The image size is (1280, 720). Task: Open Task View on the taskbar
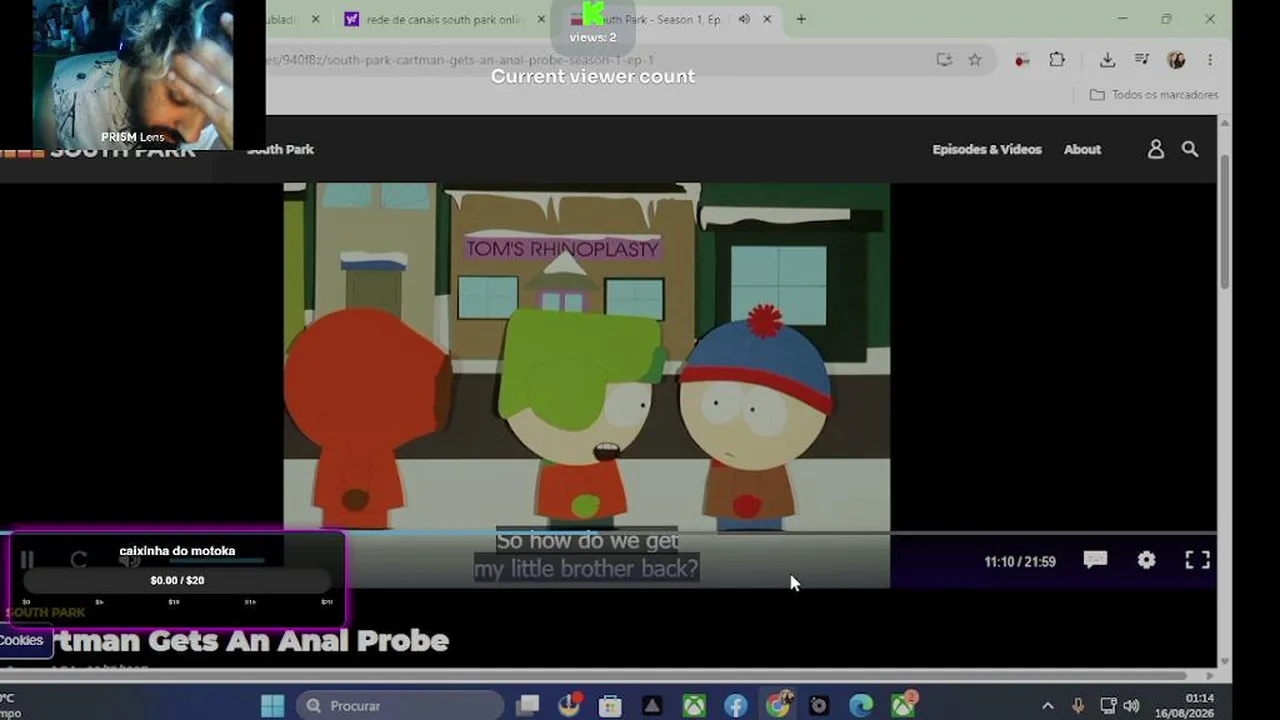(x=528, y=706)
